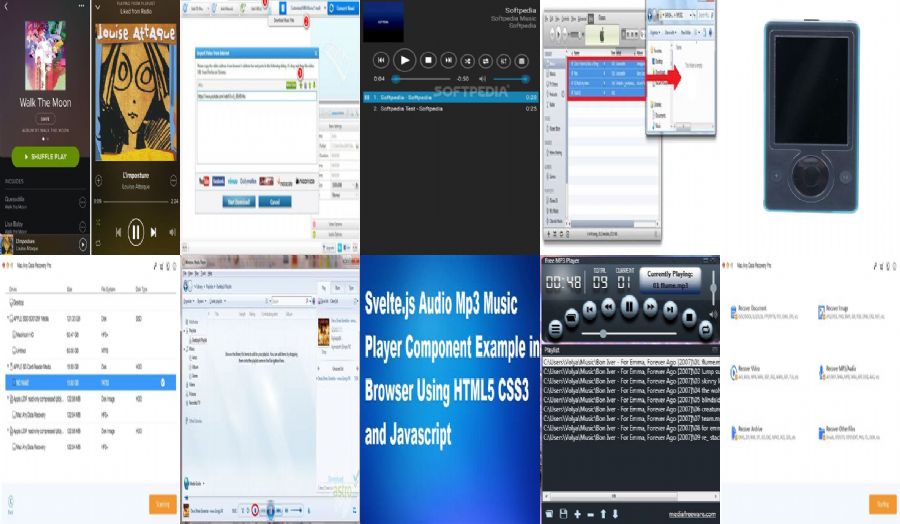Viewport: 900px width, 524px height.
Task: Click the Stop button in Softpedia player
Action: point(428,60)
